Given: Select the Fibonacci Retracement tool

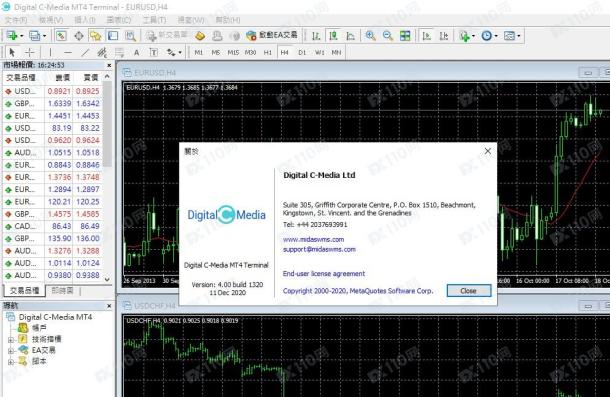Looking at the screenshot, I should [x=119, y=52].
